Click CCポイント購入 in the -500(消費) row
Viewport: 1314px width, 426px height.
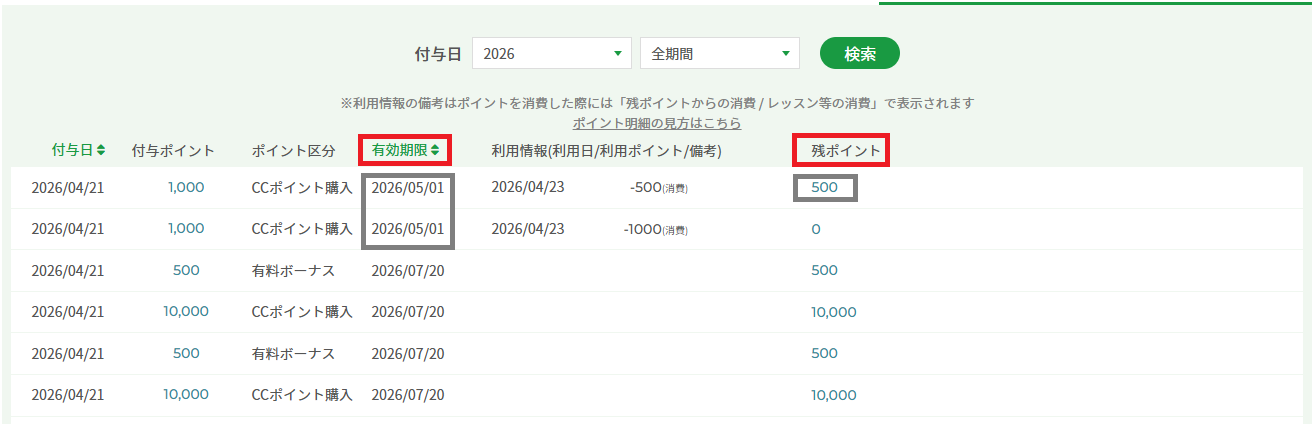[x=302, y=187]
